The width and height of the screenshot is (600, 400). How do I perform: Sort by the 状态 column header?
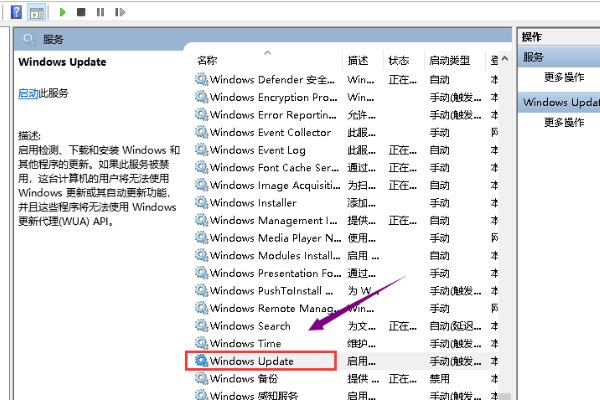point(399,60)
